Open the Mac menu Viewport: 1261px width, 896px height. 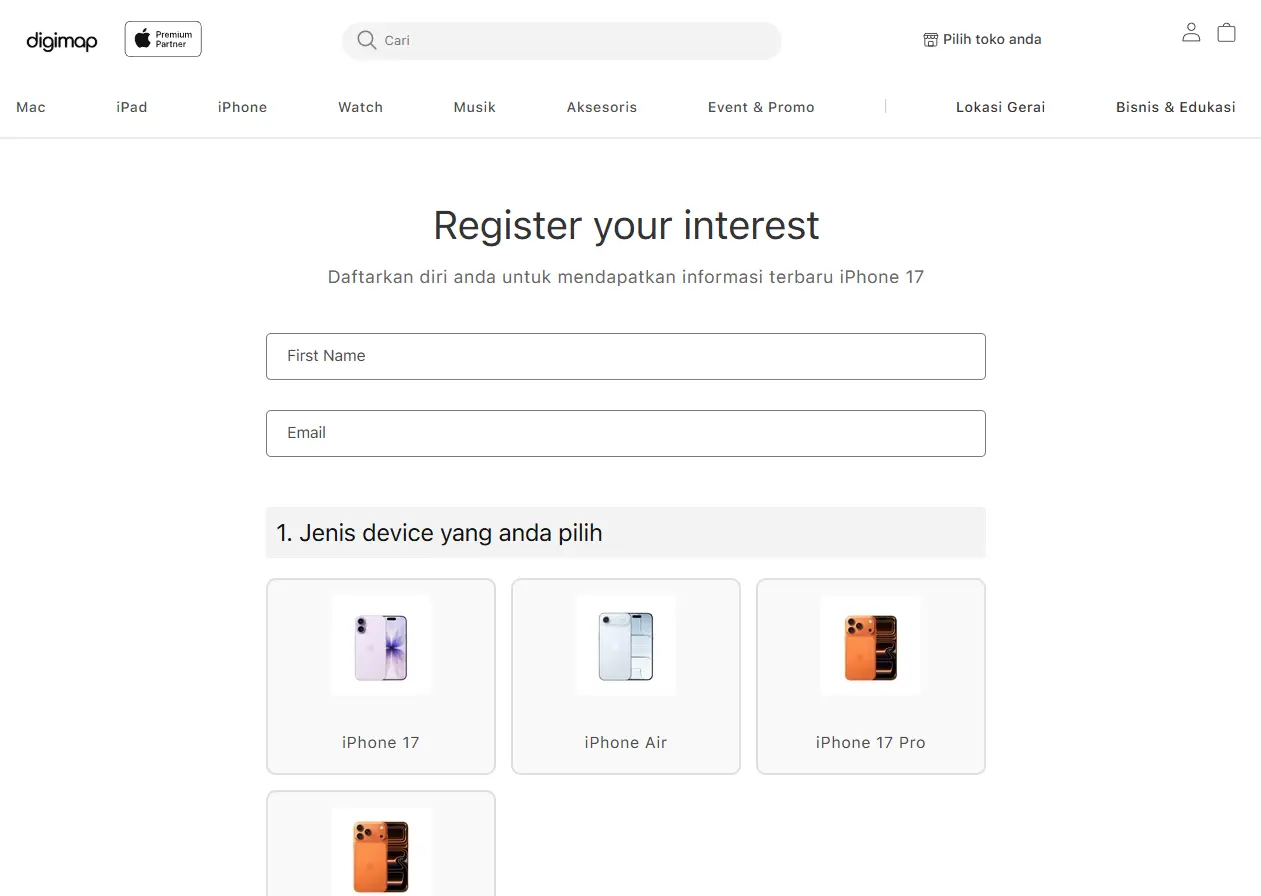pos(31,107)
